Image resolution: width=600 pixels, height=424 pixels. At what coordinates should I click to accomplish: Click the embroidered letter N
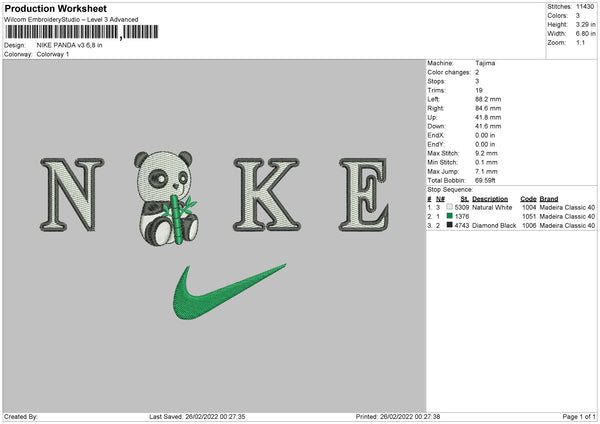72,194
